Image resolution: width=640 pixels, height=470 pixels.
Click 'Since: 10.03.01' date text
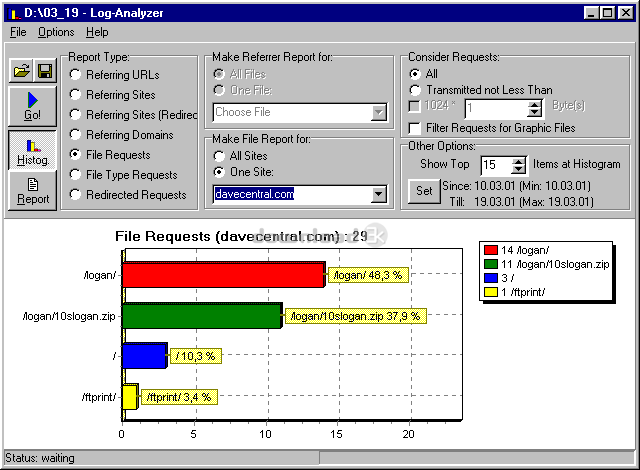[478, 186]
